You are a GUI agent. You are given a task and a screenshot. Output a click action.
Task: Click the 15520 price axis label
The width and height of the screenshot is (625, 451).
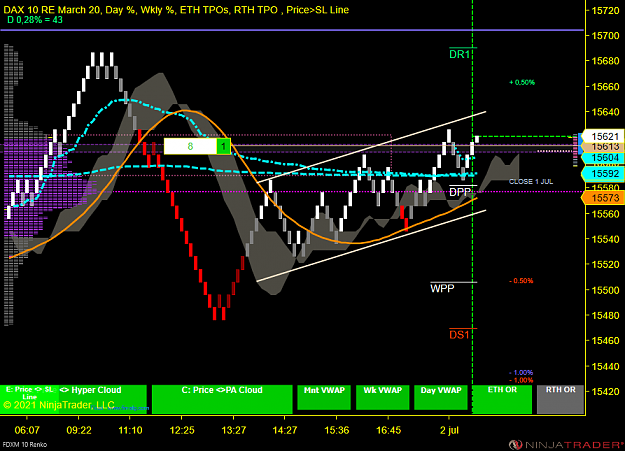point(605,264)
